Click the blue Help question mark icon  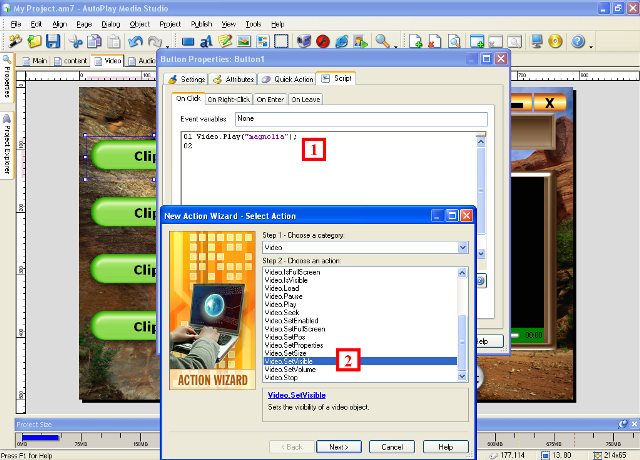578,42
